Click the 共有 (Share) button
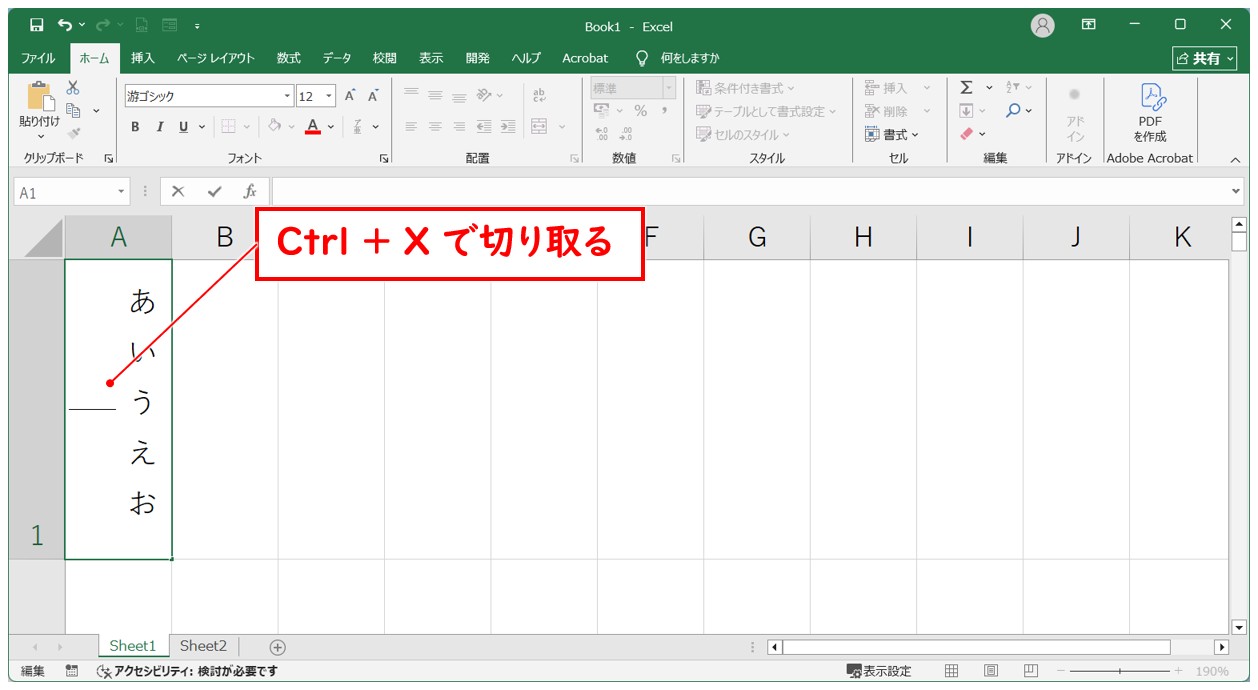This screenshot has width=1258, height=690. pyautogui.click(x=1206, y=59)
